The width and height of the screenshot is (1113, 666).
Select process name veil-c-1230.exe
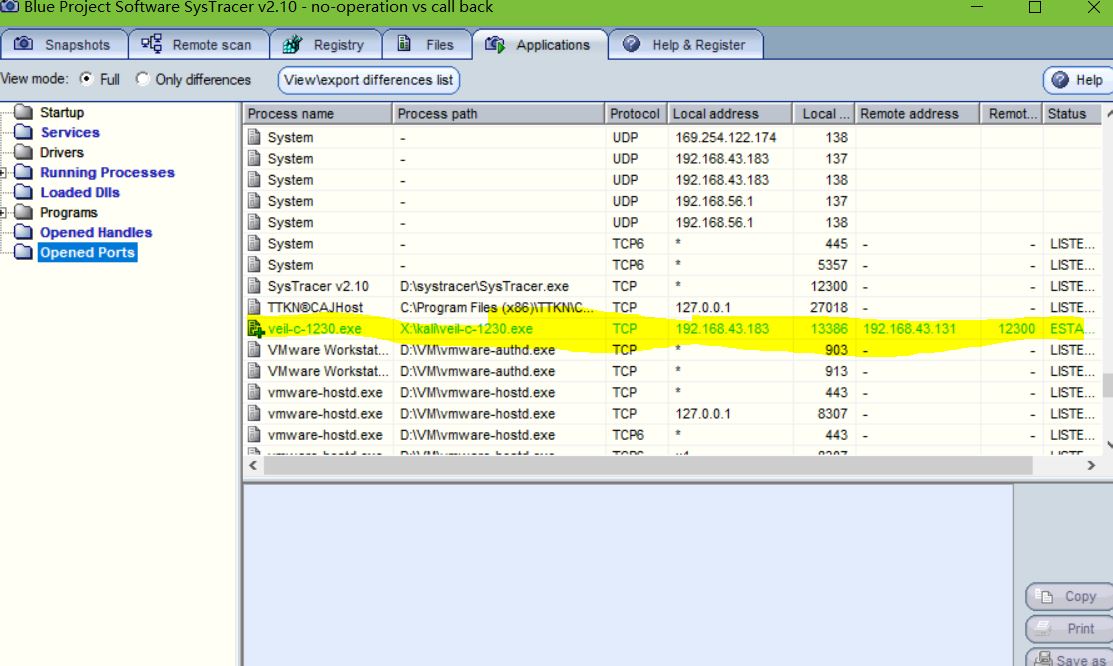coord(314,329)
